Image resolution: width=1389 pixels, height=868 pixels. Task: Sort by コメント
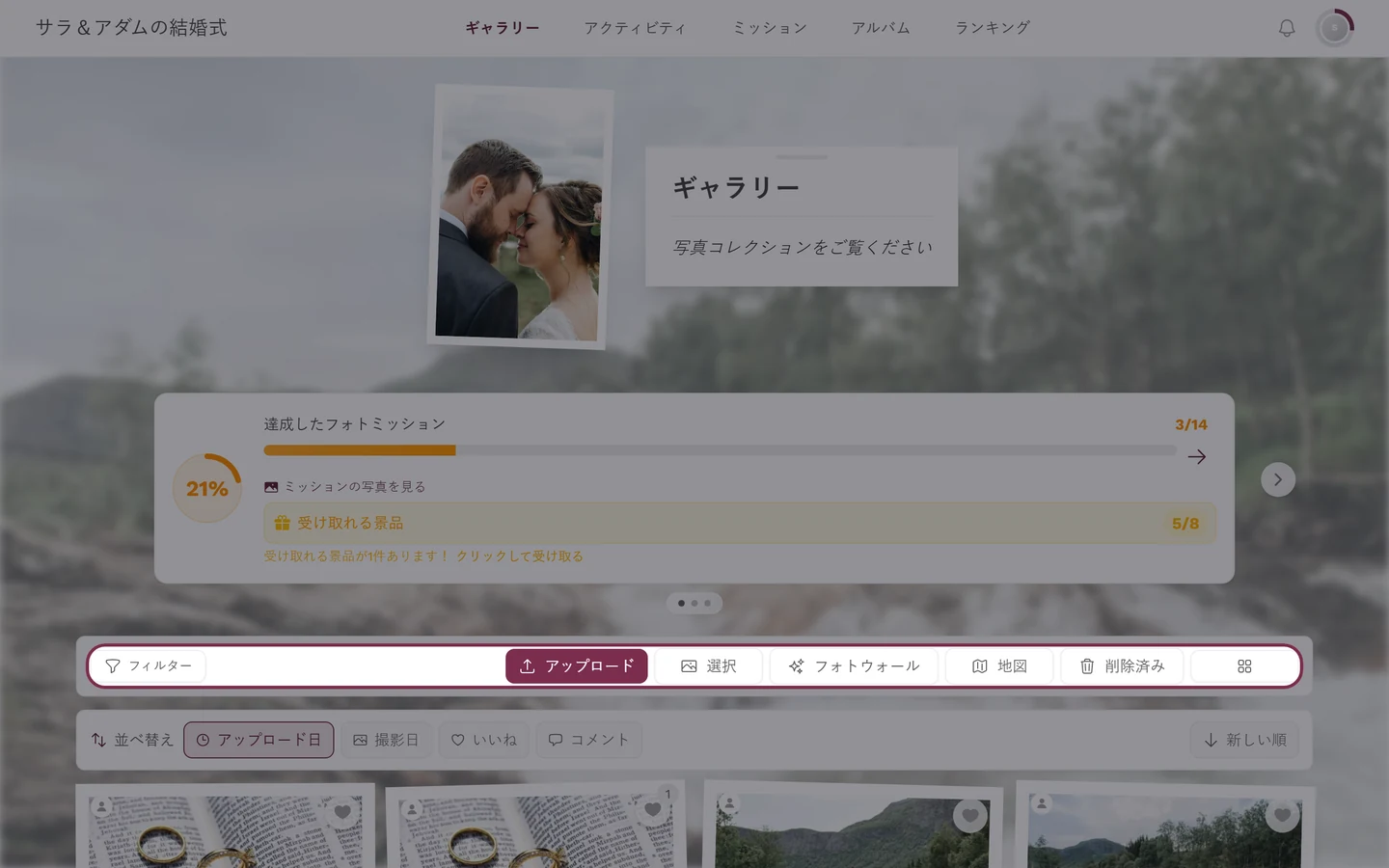[588, 740]
